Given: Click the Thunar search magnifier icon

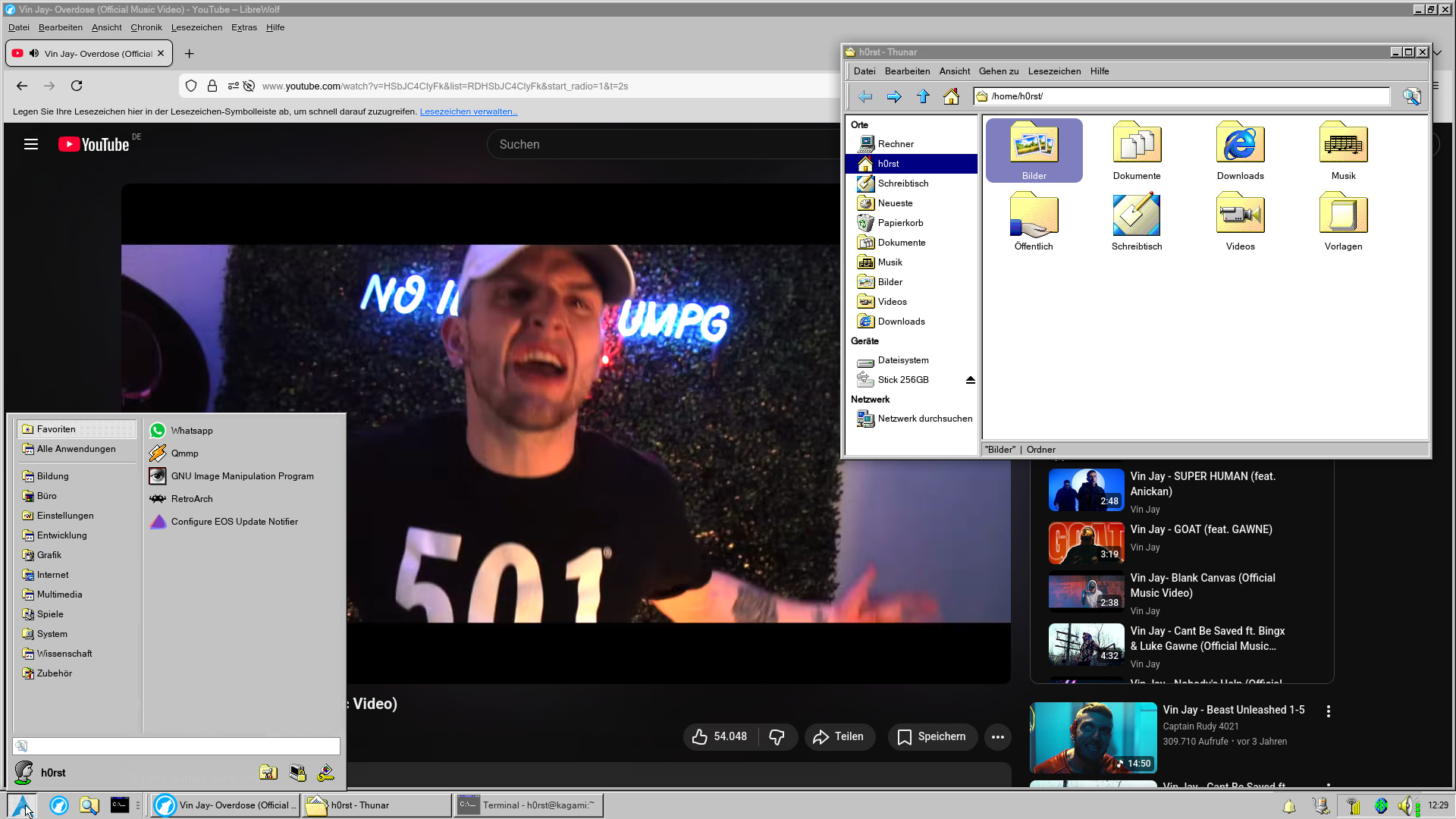Looking at the screenshot, I should click(1411, 96).
